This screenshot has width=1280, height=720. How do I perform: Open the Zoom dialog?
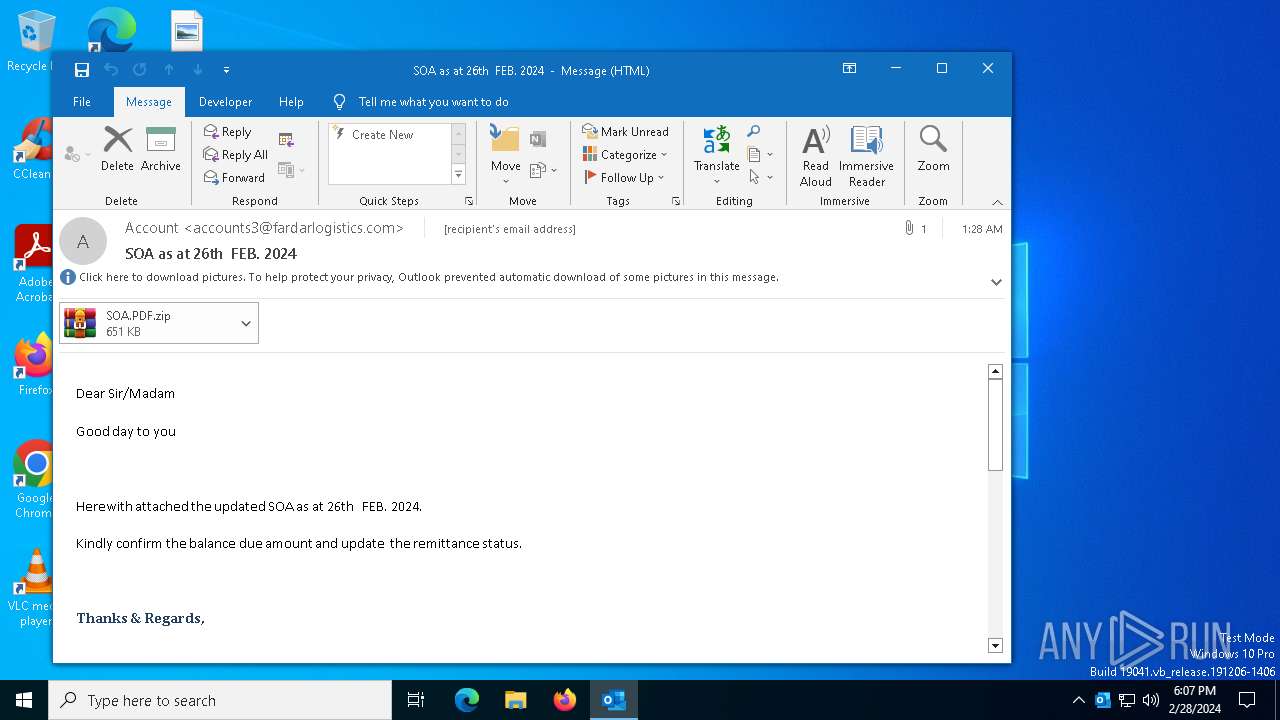(933, 149)
